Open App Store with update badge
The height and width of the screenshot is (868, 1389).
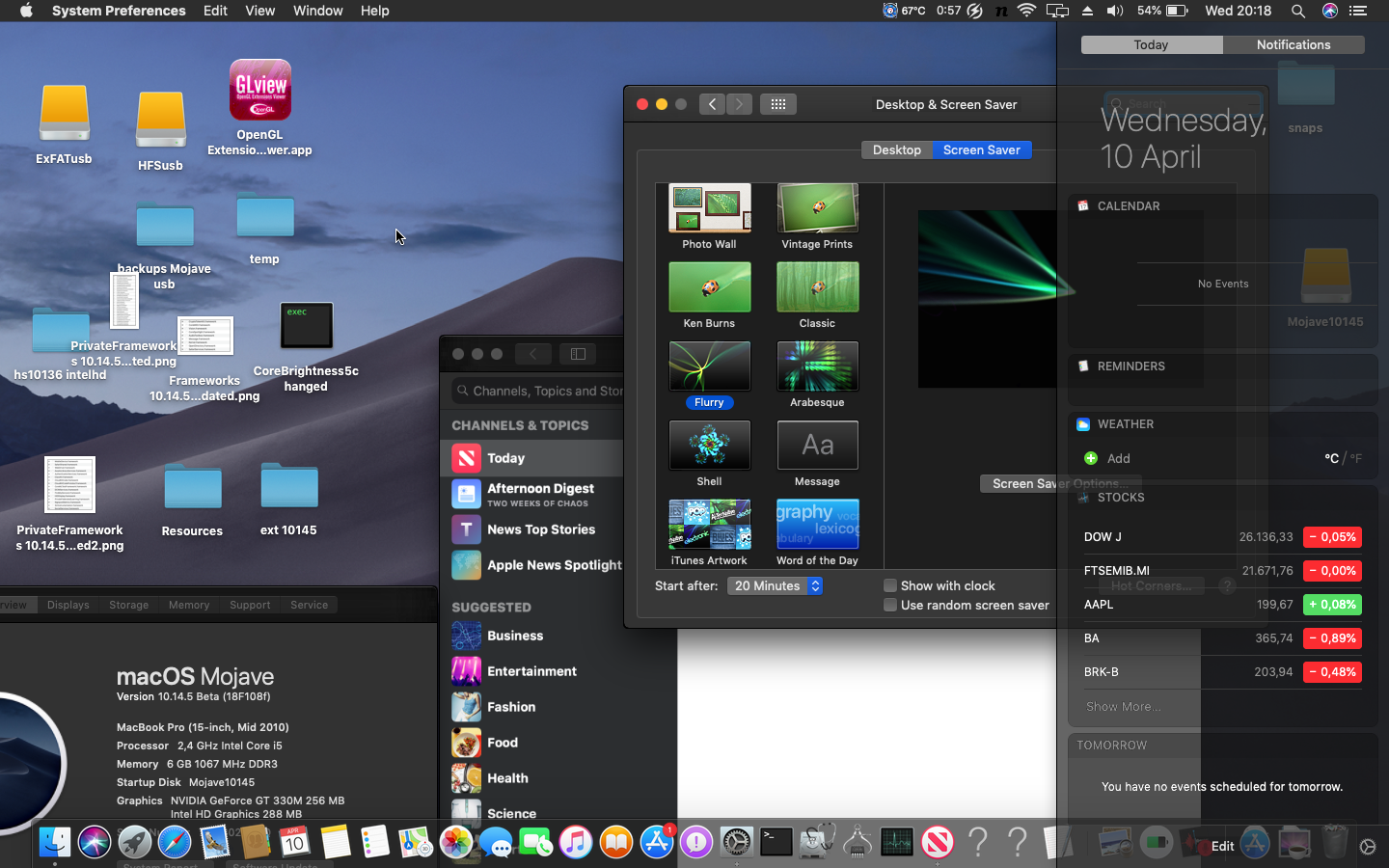[657, 842]
